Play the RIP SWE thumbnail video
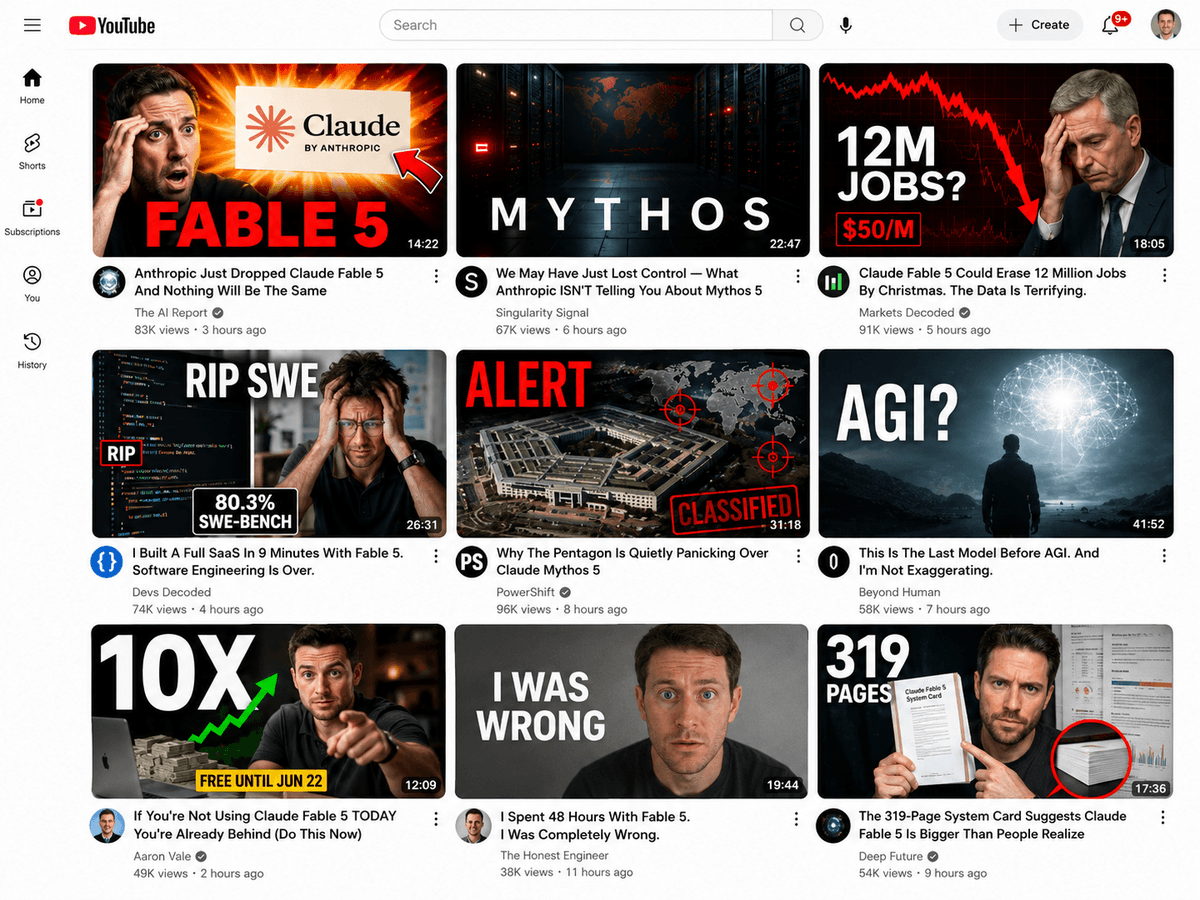 pyautogui.click(x=269, y=443)
